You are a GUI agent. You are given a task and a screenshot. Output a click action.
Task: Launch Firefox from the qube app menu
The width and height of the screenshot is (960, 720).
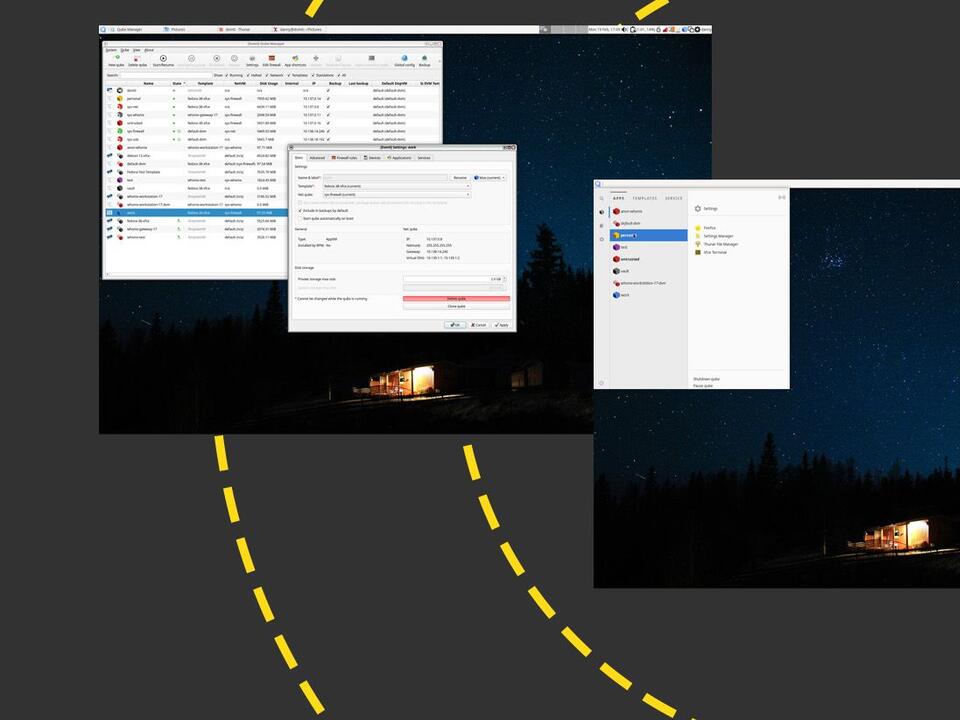click(709, 228)
